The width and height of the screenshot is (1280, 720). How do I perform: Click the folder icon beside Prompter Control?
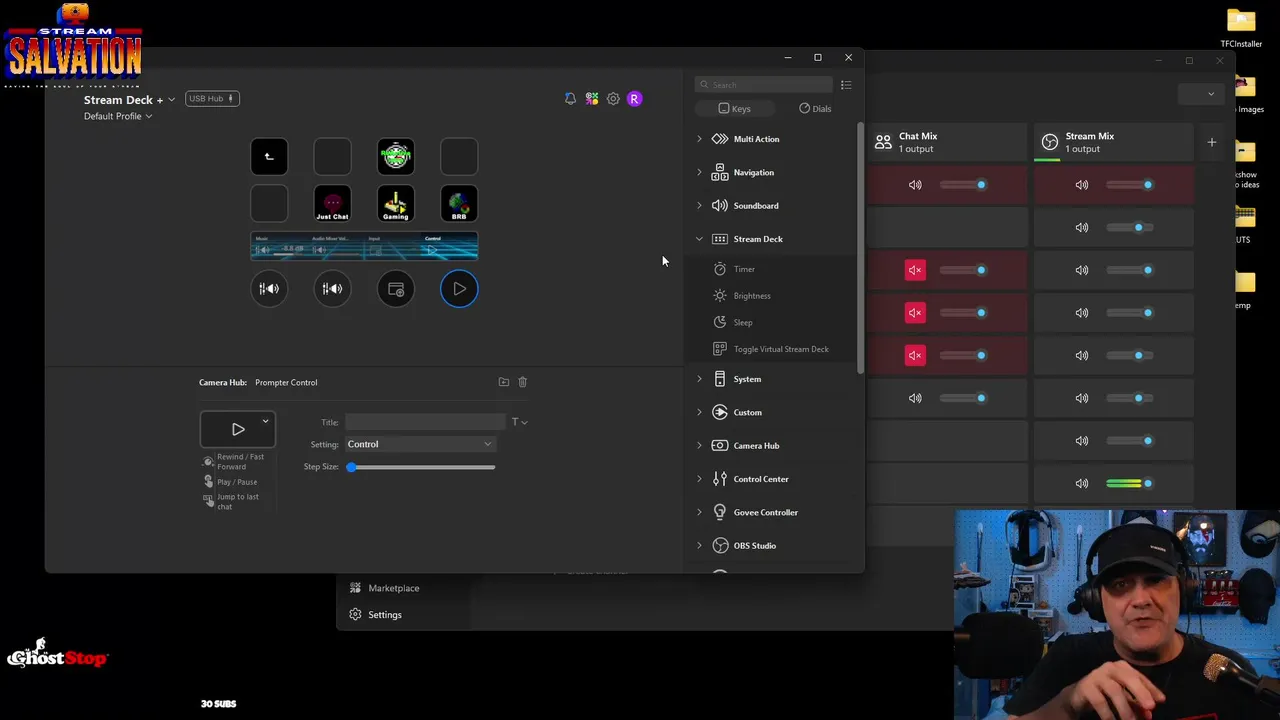[x=504, y=382]
